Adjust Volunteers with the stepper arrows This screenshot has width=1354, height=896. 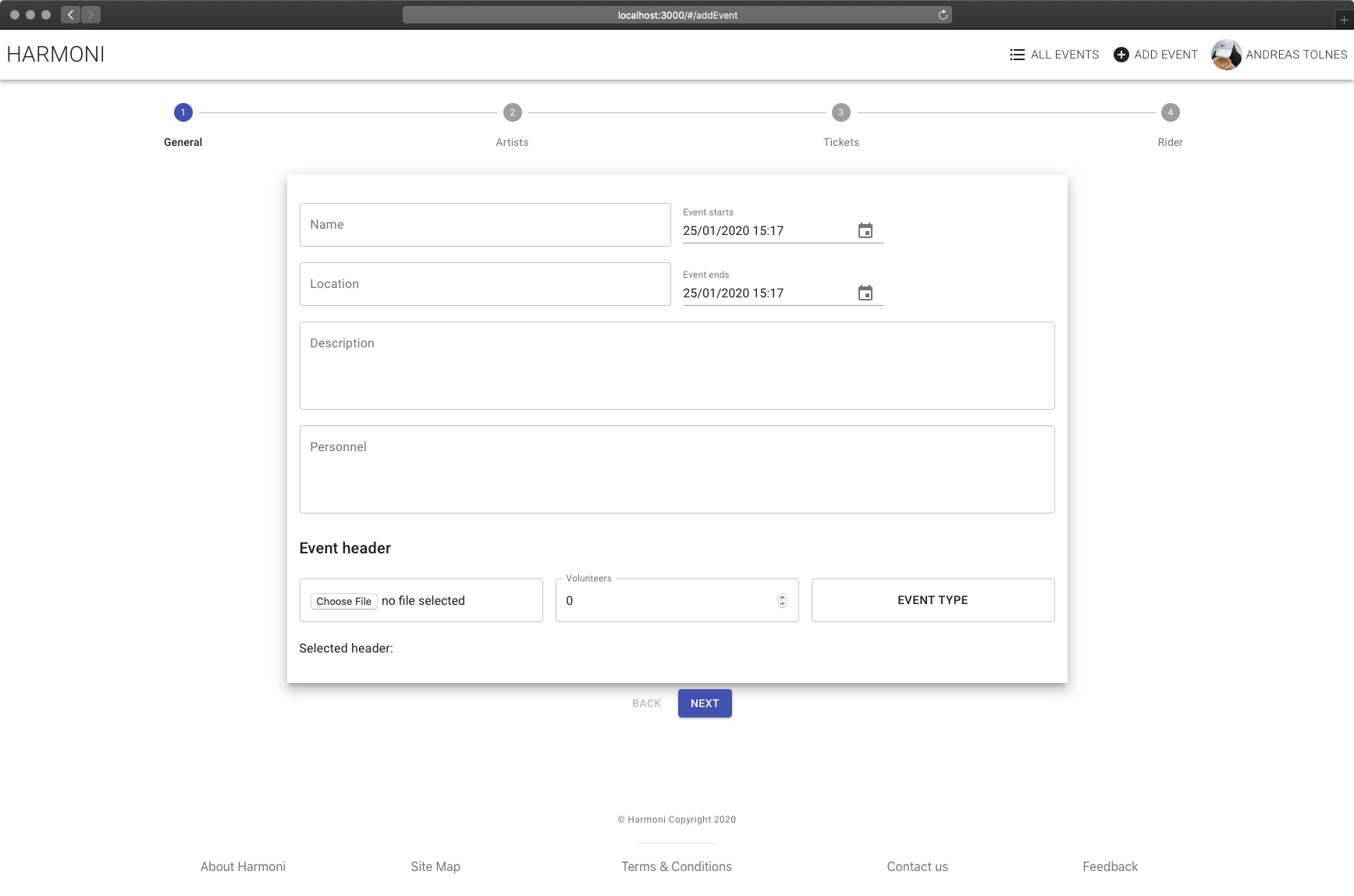tap(782, 600)
